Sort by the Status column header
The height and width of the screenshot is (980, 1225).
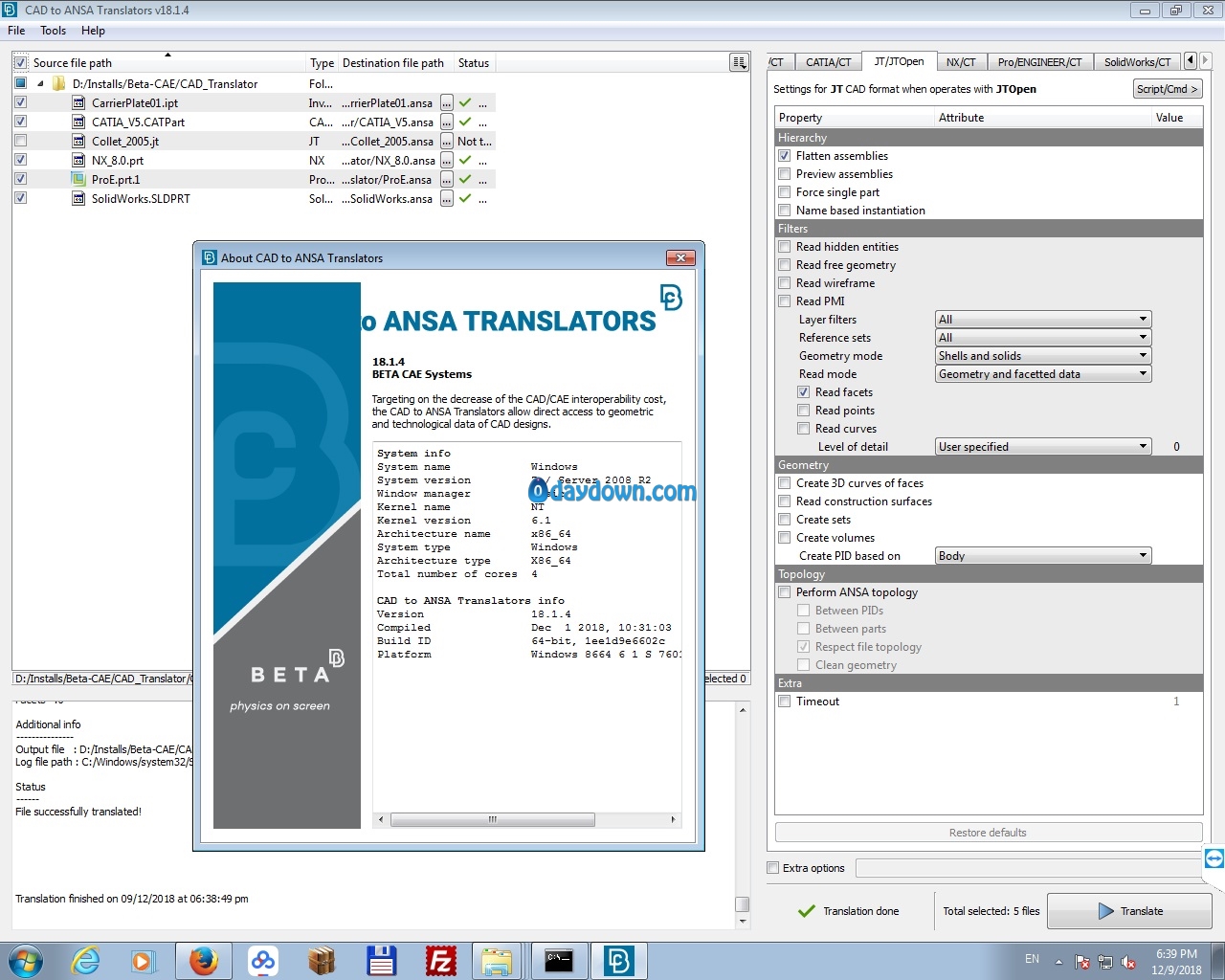pos(473,63)
